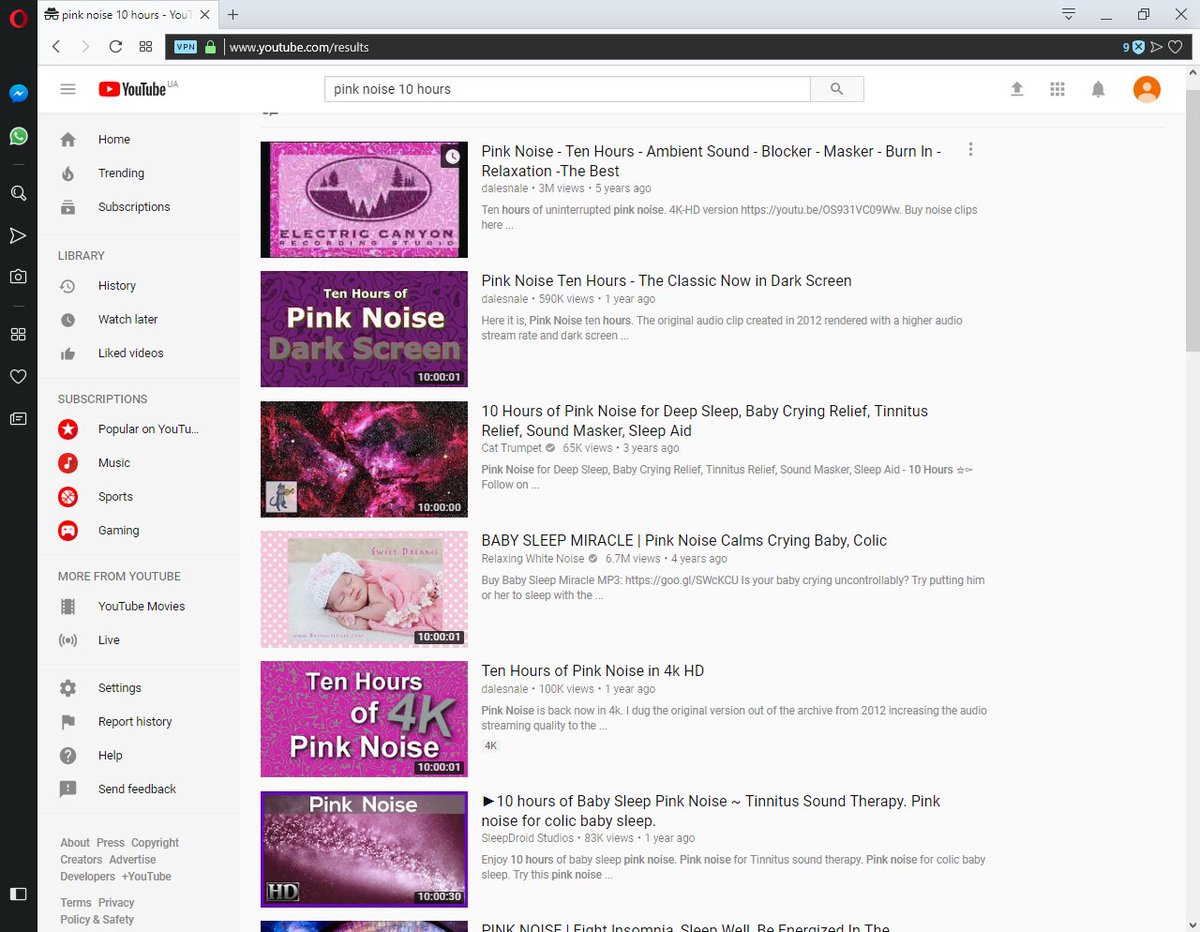Open SleepDroid Studios channel link

[528, 838]
